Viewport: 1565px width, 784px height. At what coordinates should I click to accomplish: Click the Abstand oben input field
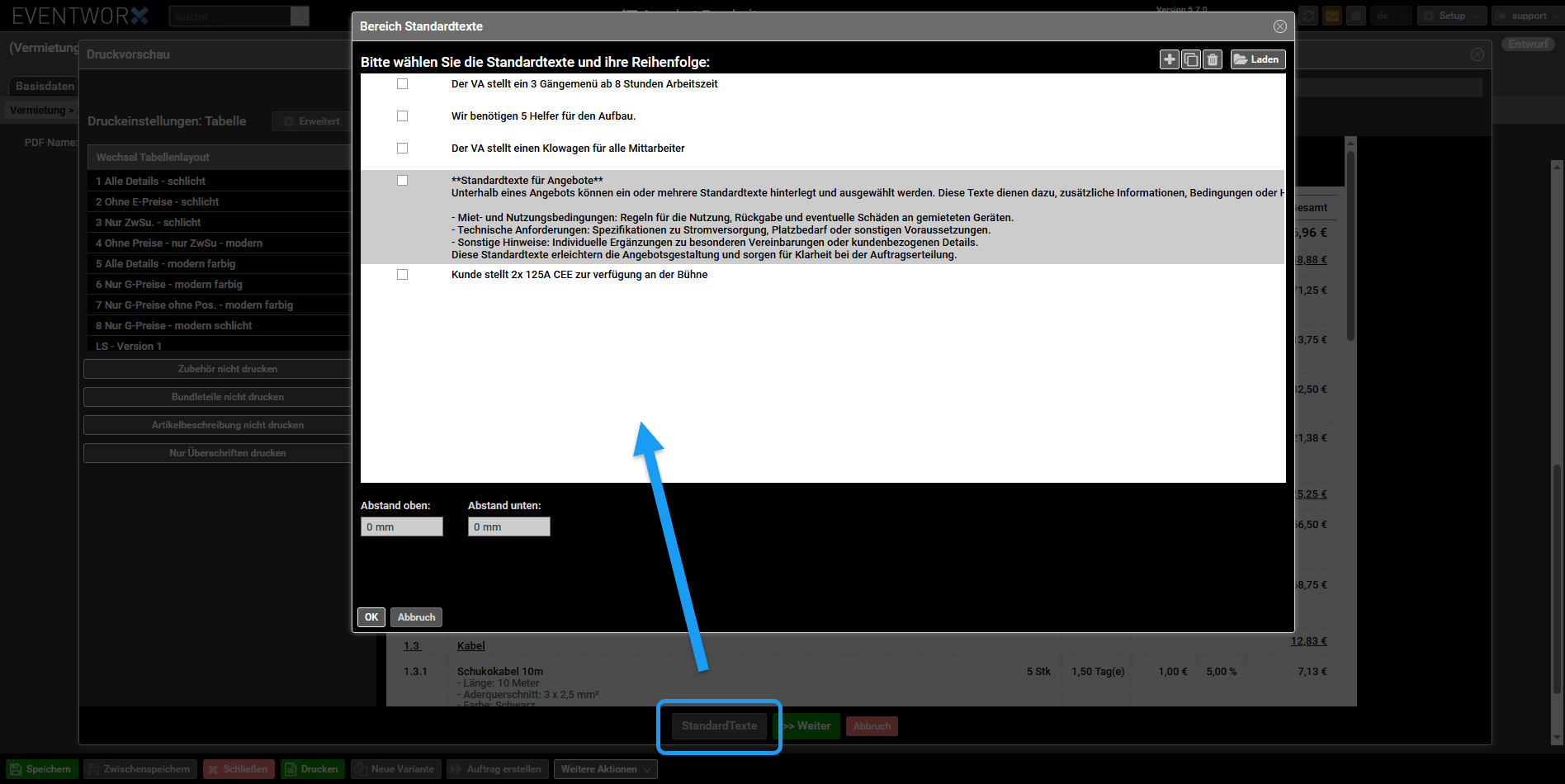[x=401, y=527]
